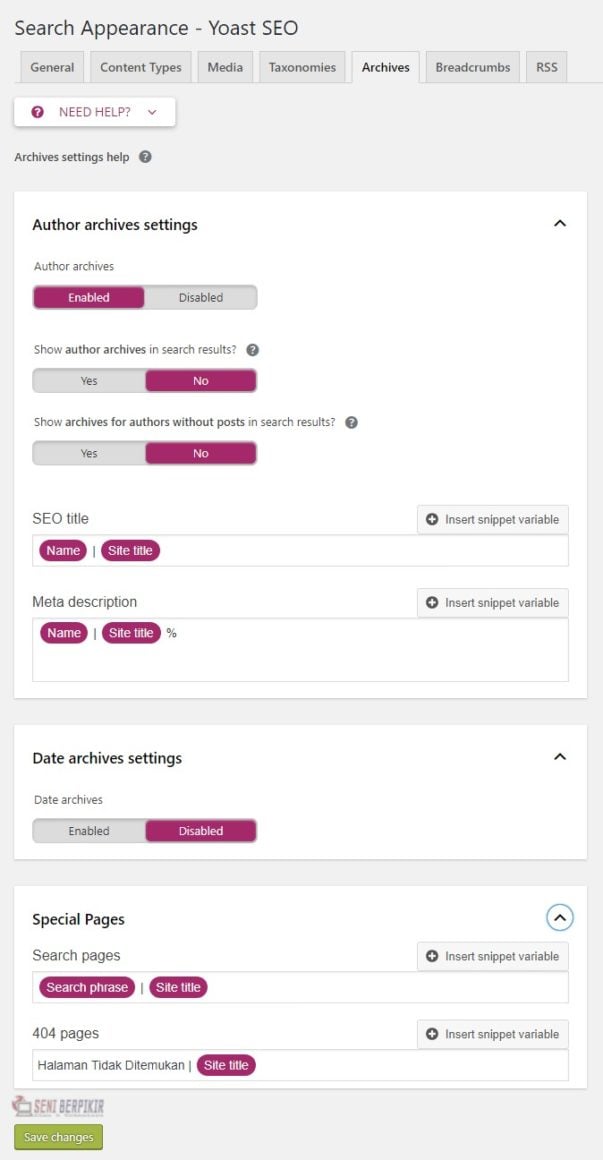The width and height of the screenshot is (603, 1160).
Task: Click plus icon on Meta description snippet variable
Action: [x=433, y=603]
